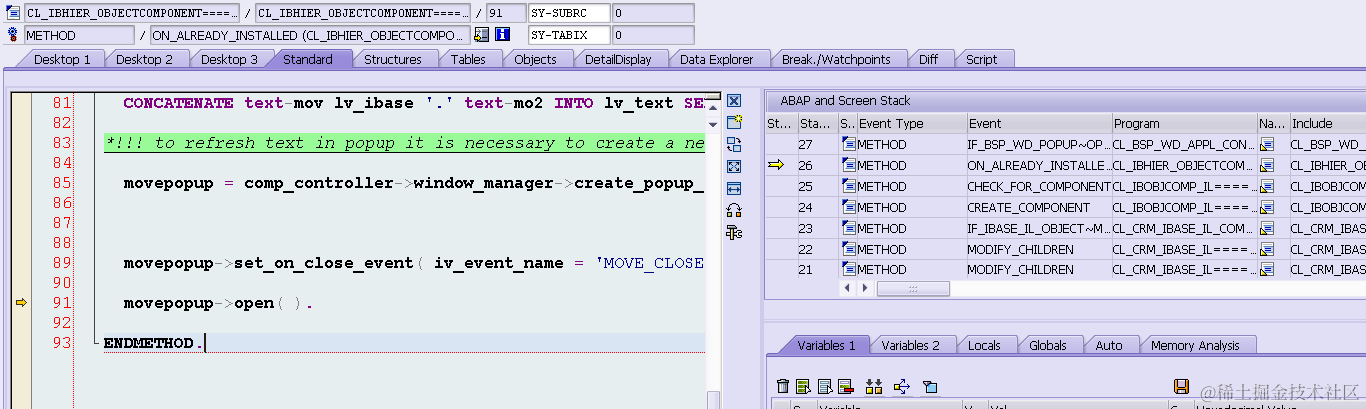Open the Objects tab
Image resolution: width=1366 pixels, height=409 pixels.
535,59
